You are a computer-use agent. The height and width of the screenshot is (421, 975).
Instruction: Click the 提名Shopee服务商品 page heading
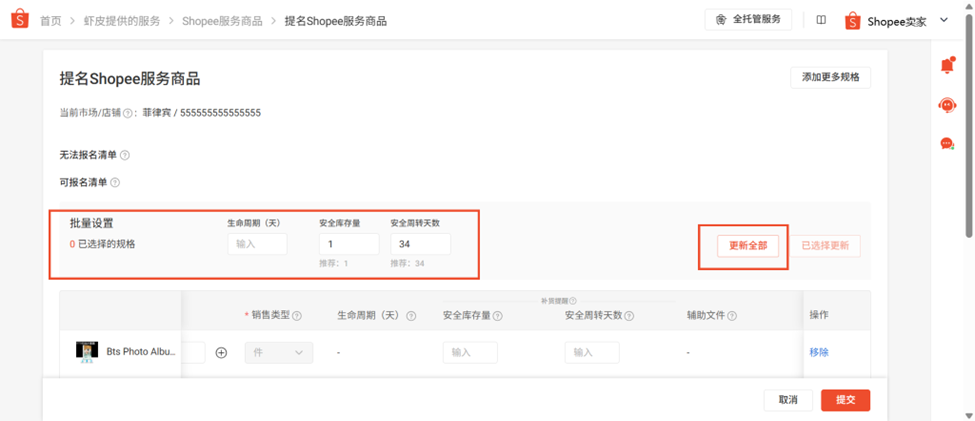[130, 79]
